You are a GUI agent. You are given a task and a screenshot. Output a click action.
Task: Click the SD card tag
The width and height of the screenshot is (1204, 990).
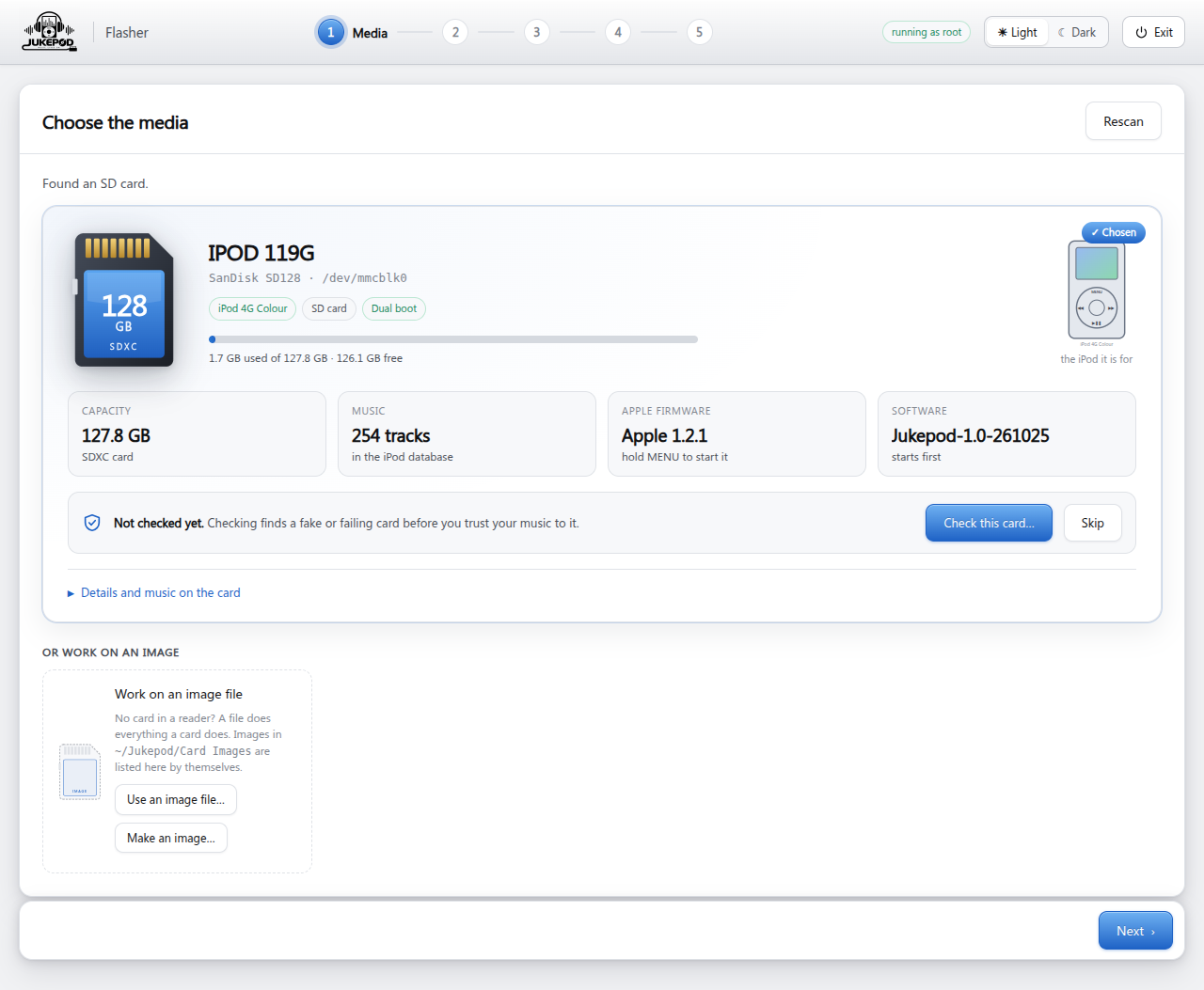tap(329, 308)
